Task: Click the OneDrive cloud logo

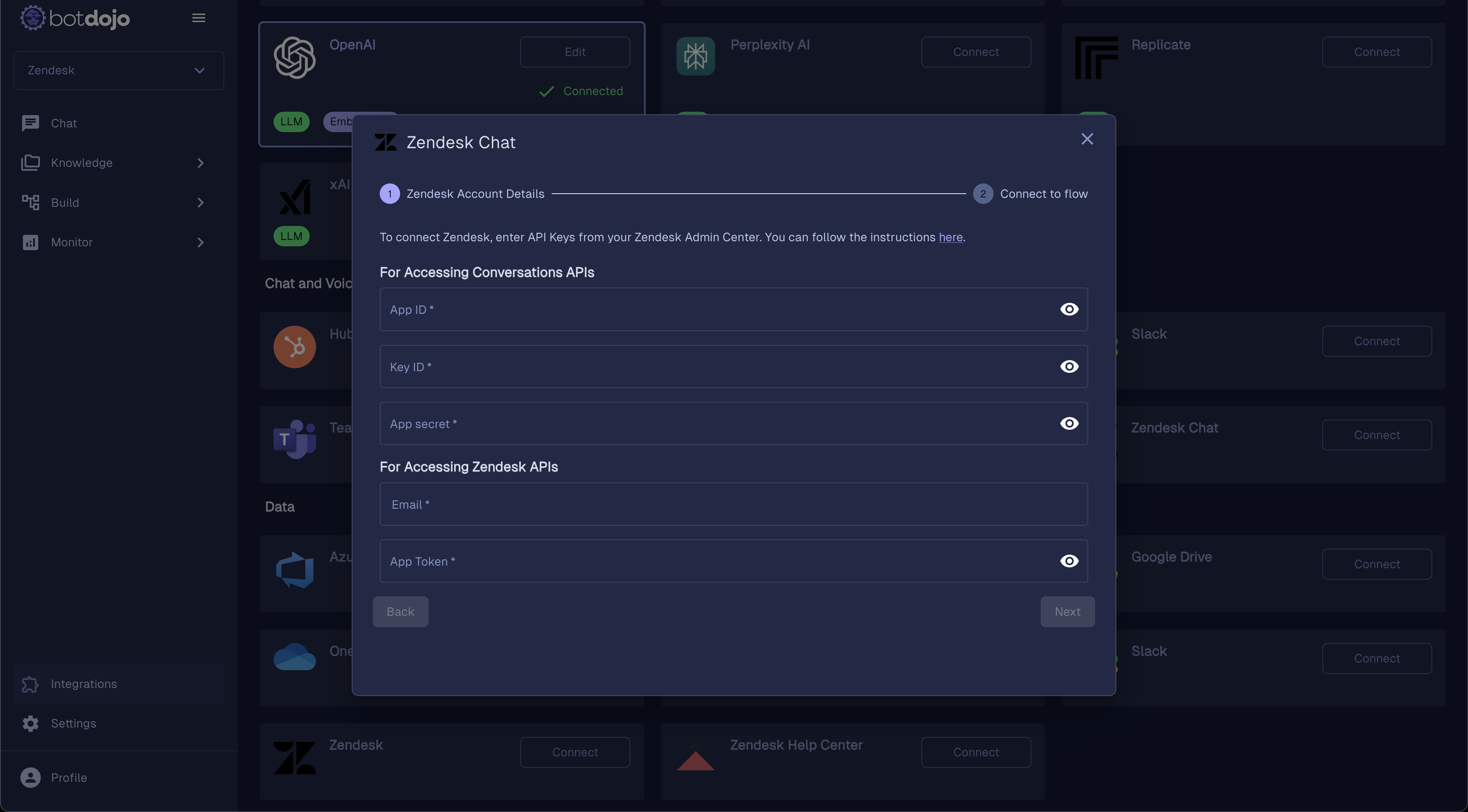Action: click(295, 657)
